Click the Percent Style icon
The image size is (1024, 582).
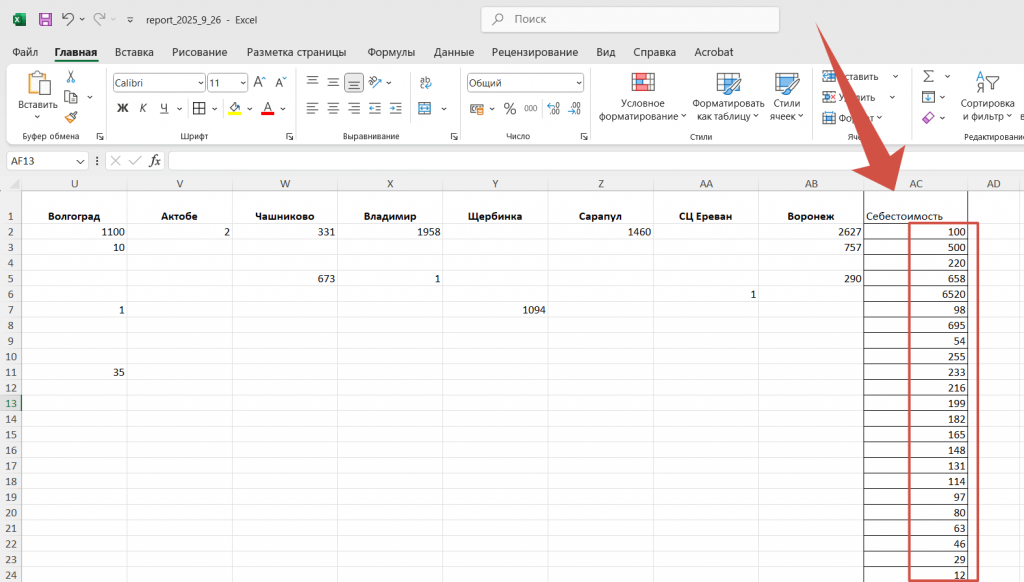510,108
